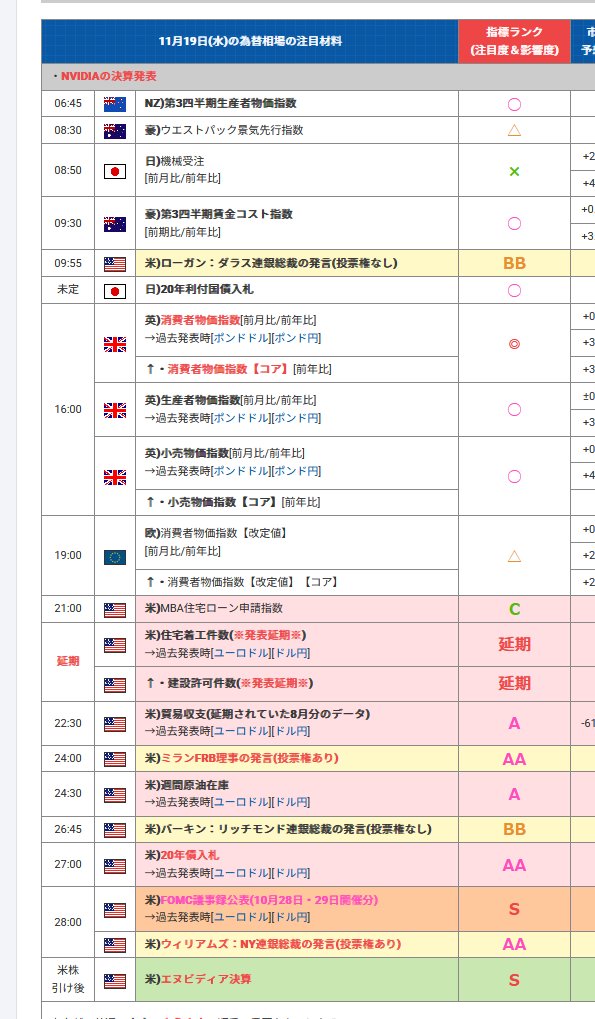Click the 米株引け後 time cell
Image resolution: width=595 pixels, height=1019 pixels.
coord(68,979)
